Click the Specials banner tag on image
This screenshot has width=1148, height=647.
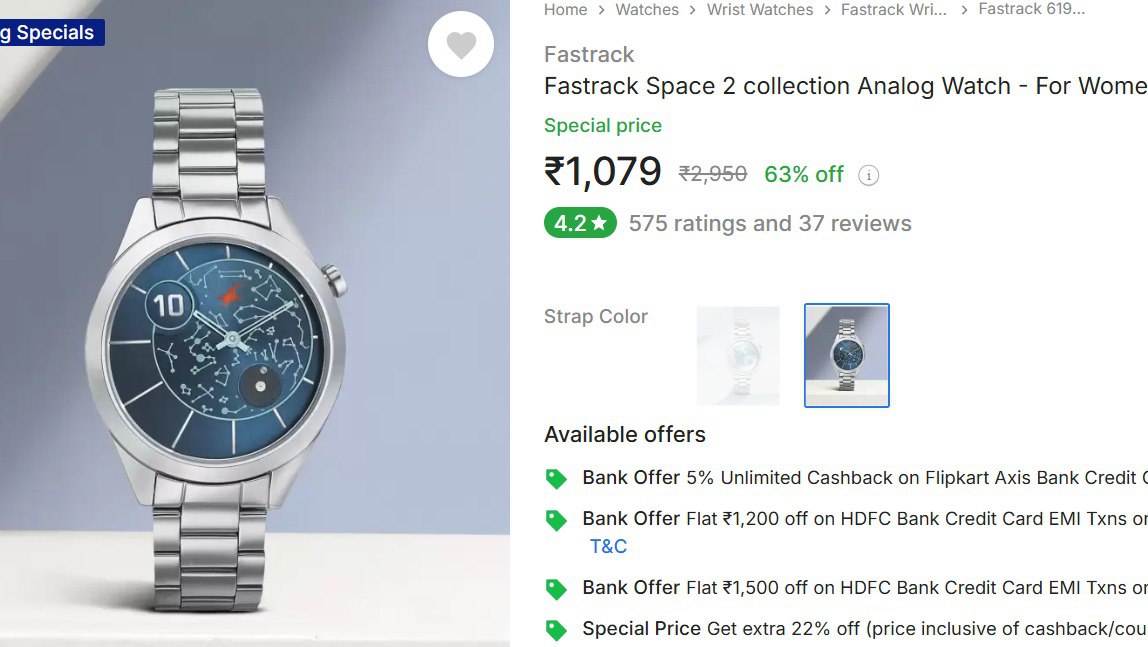[50, 33]
